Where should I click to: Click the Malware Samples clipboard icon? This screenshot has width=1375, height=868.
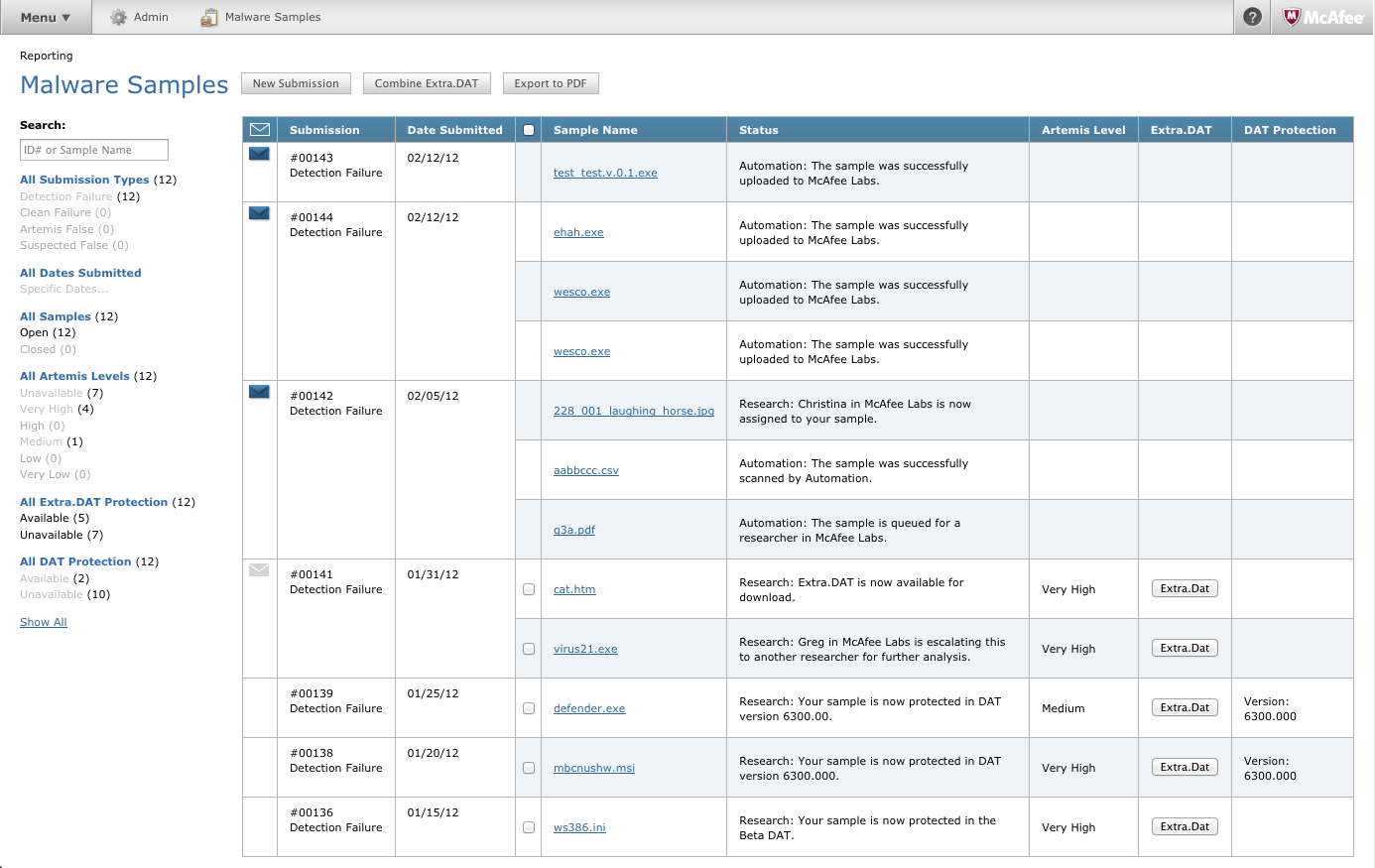pyautogui.click(x=209, y=17)
